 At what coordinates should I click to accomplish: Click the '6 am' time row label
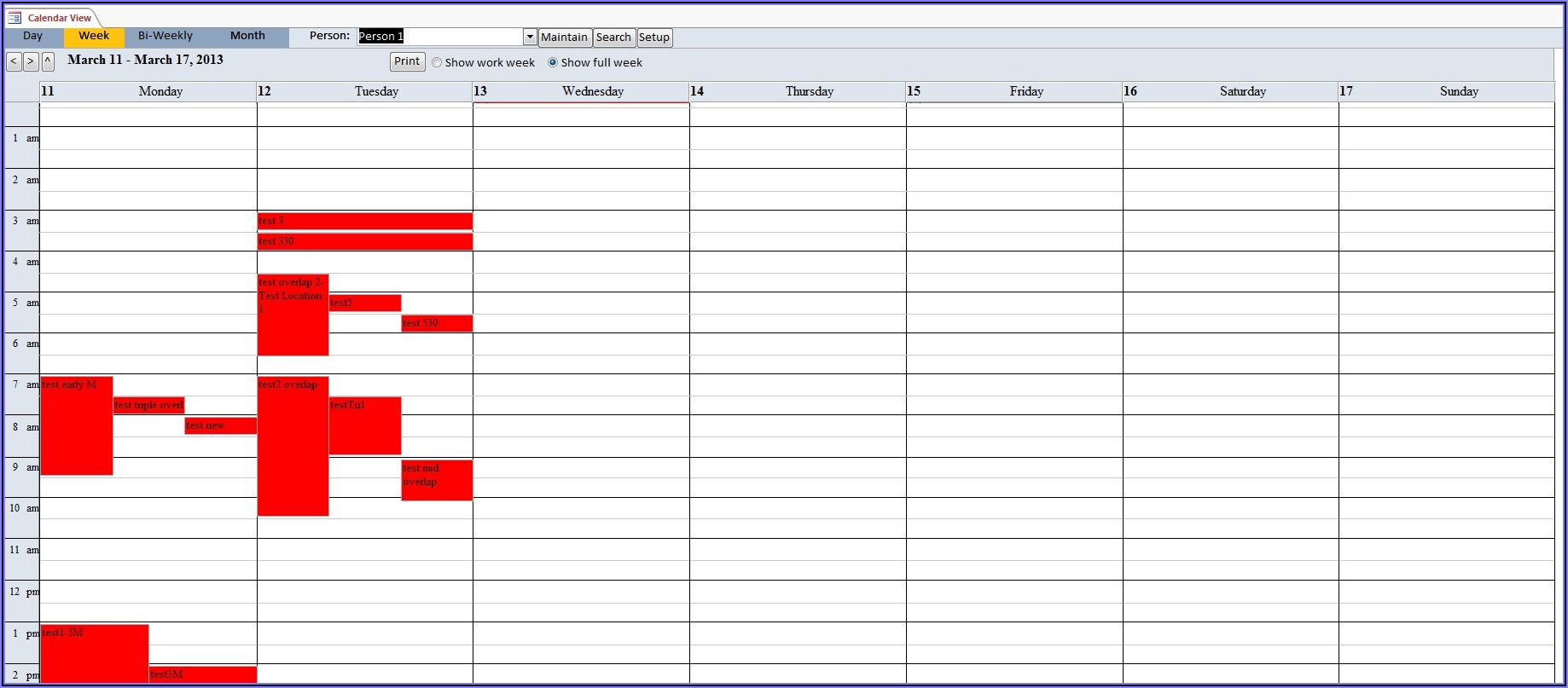click(x=24, y=344)
